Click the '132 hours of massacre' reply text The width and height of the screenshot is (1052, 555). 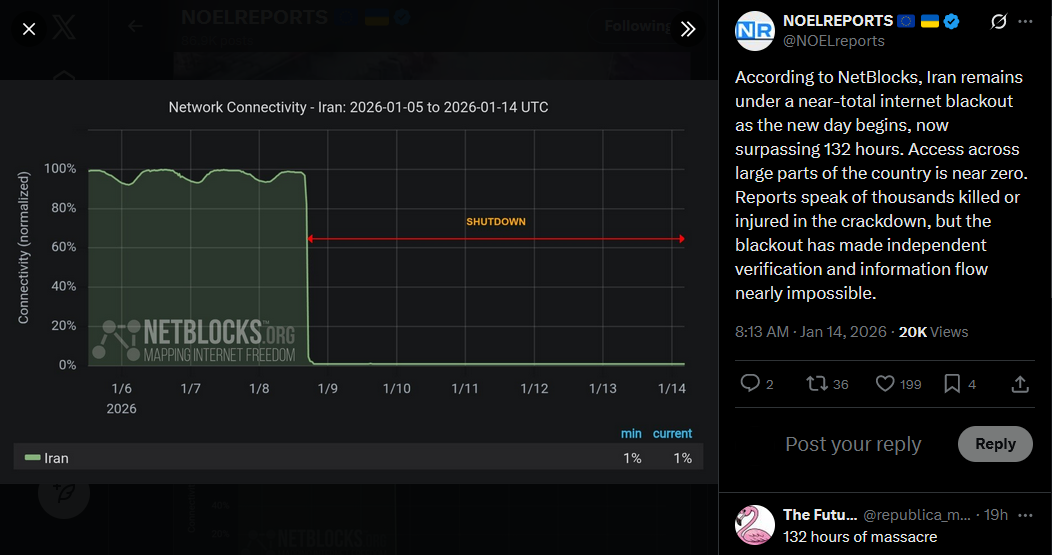tap(859, 537)
